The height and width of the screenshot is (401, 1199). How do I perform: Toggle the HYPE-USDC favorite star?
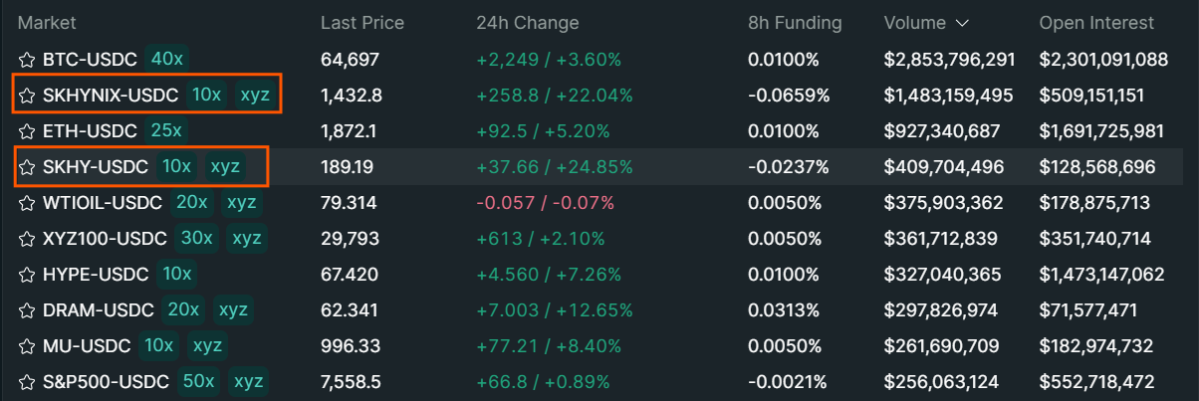tap(27, 274)
